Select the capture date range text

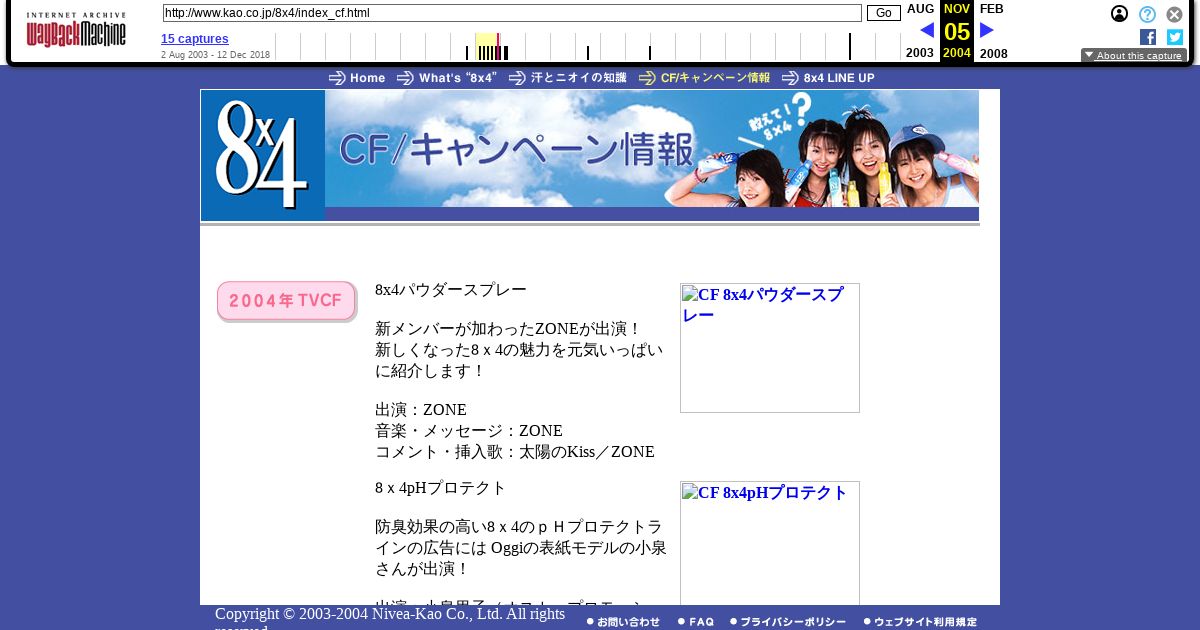(215, 55)
